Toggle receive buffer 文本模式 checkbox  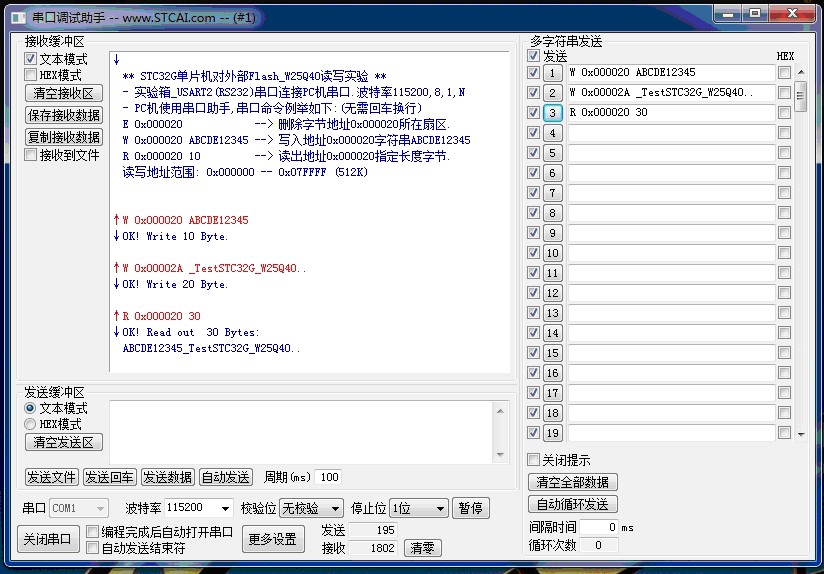[x=30, y=58]
